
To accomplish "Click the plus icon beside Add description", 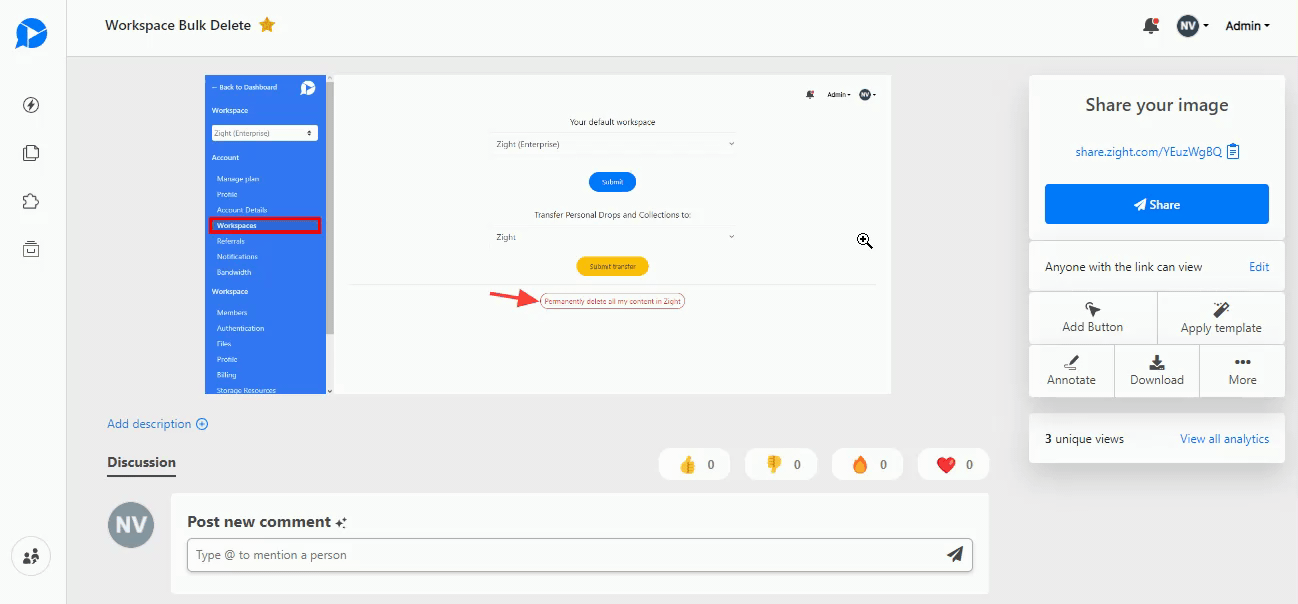I will click(x=202, y=424).
